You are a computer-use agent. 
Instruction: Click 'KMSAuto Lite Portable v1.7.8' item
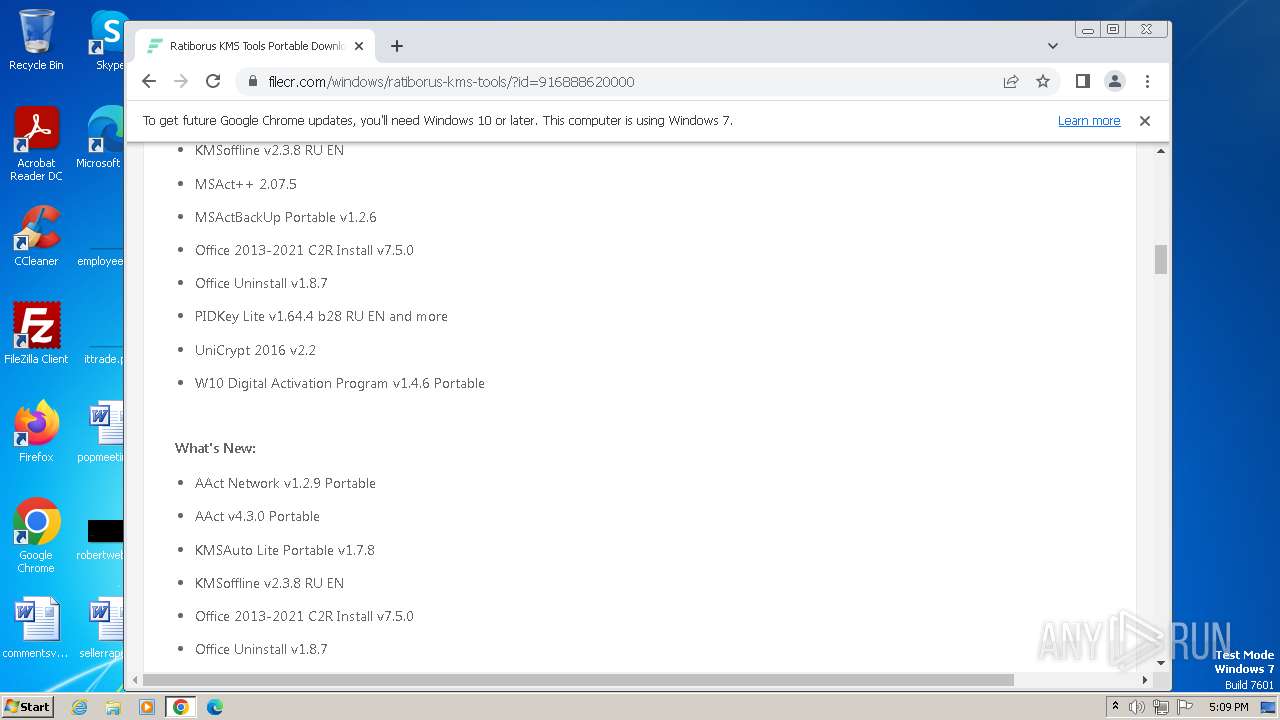[285, 550]
